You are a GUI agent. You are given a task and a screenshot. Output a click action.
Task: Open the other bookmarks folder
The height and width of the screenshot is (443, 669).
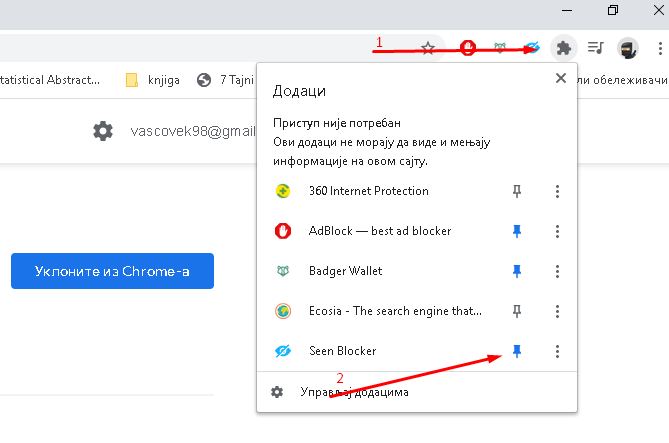623,80
